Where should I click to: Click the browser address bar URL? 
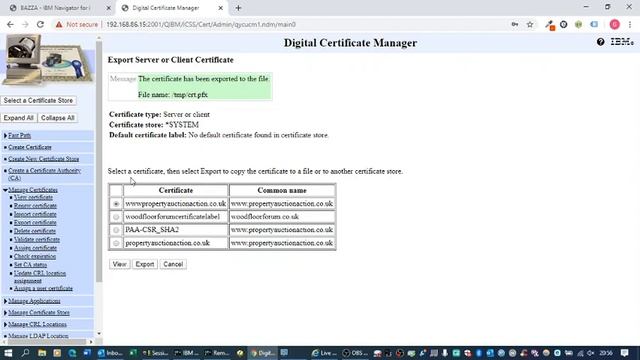click(x=201, y=24)
